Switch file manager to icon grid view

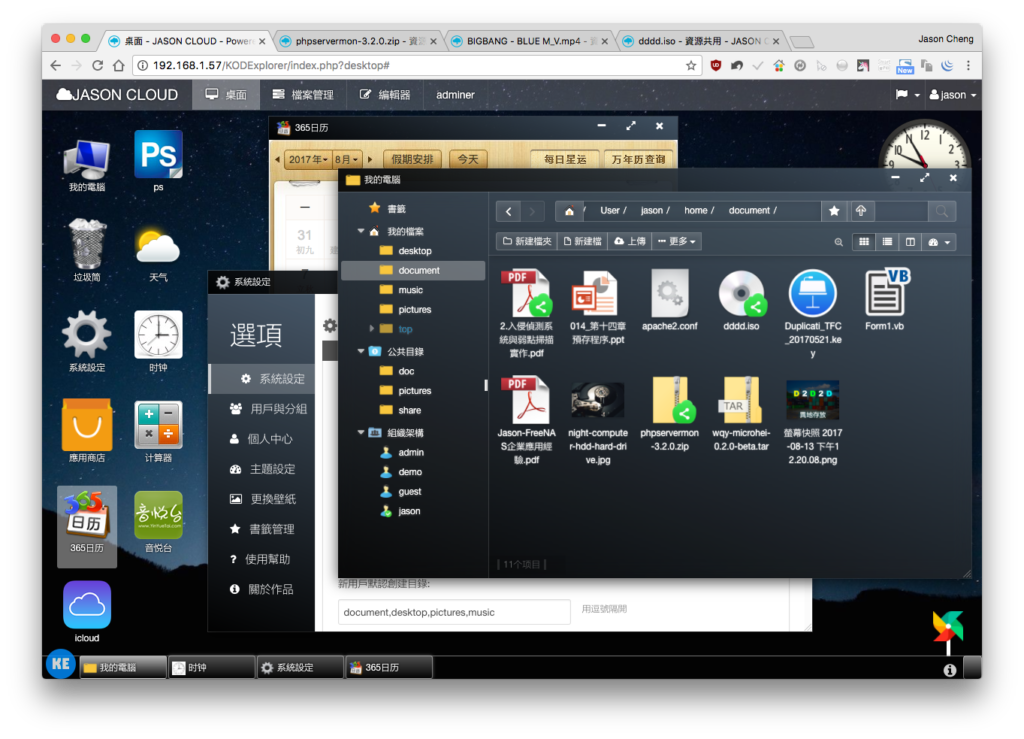coord(864,242)
